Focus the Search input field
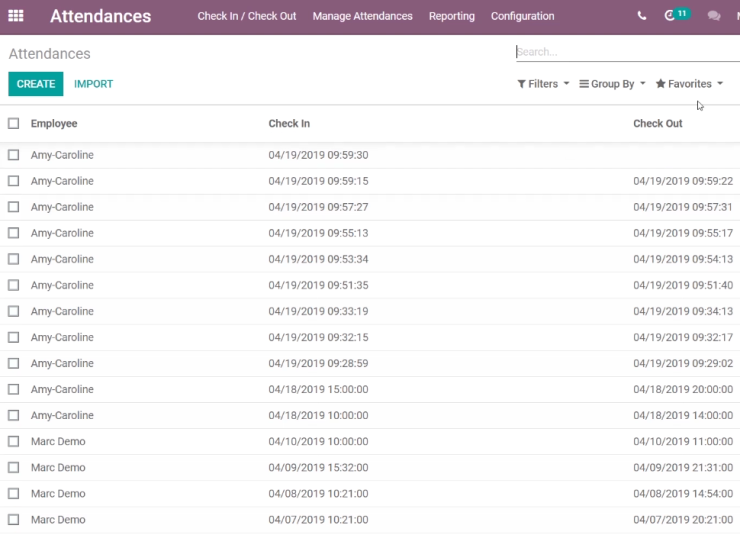Screen dimensions: 740x535 (628, 52)
